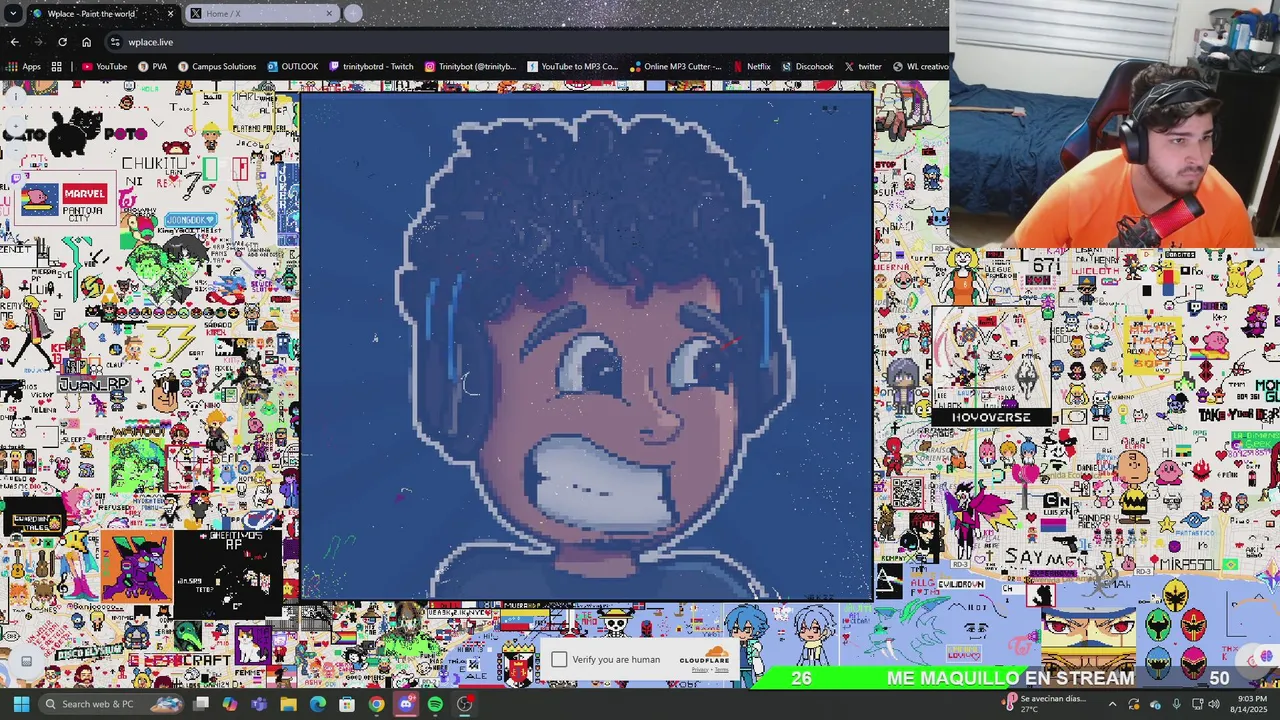The image size is (1280, 720).
Task: Open File Explorer from the taskbar
Action: click(x=288, y=704)
